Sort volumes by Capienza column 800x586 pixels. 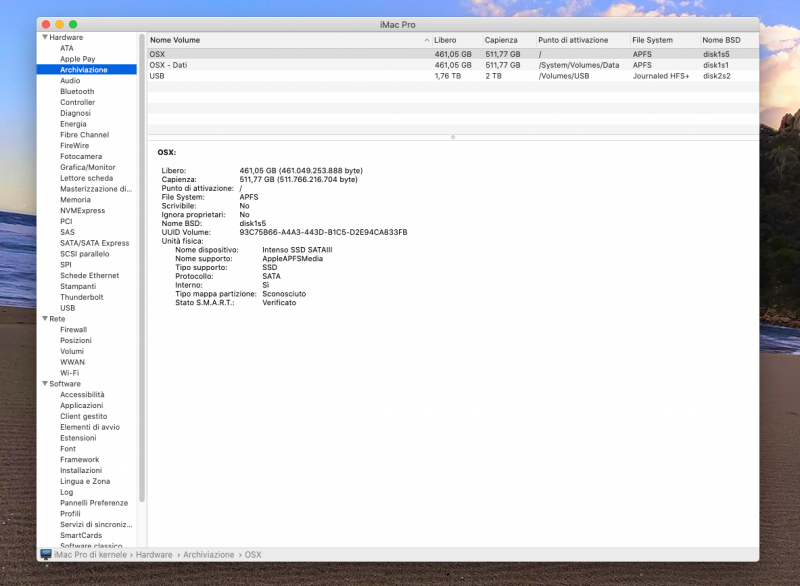pos(501,40)
